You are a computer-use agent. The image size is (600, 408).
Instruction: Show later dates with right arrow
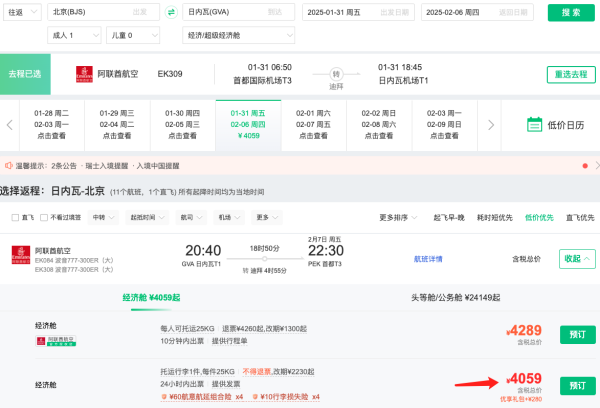pyautogui.click(x=491, y=125)
